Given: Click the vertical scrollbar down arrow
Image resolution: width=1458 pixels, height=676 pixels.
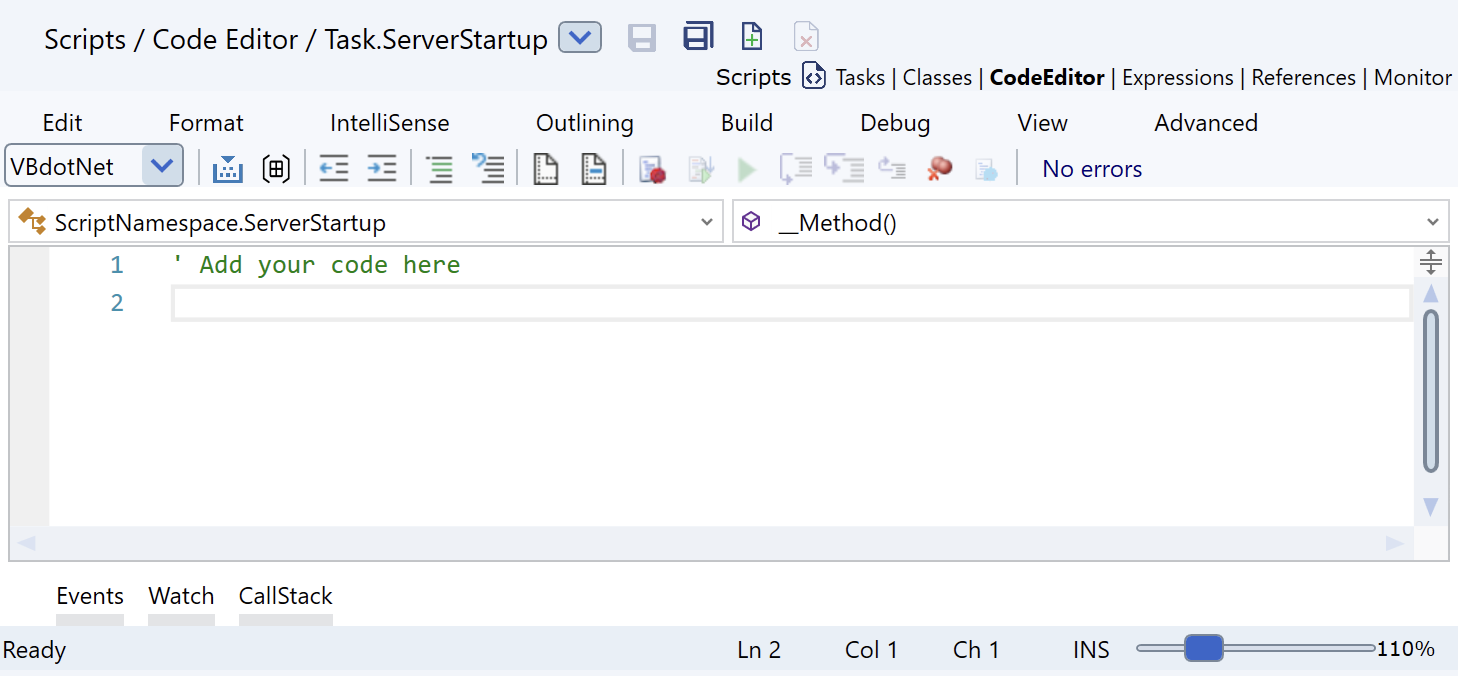Looking at the screenshot, I should pyautogui.click(x=1430, y=507).
